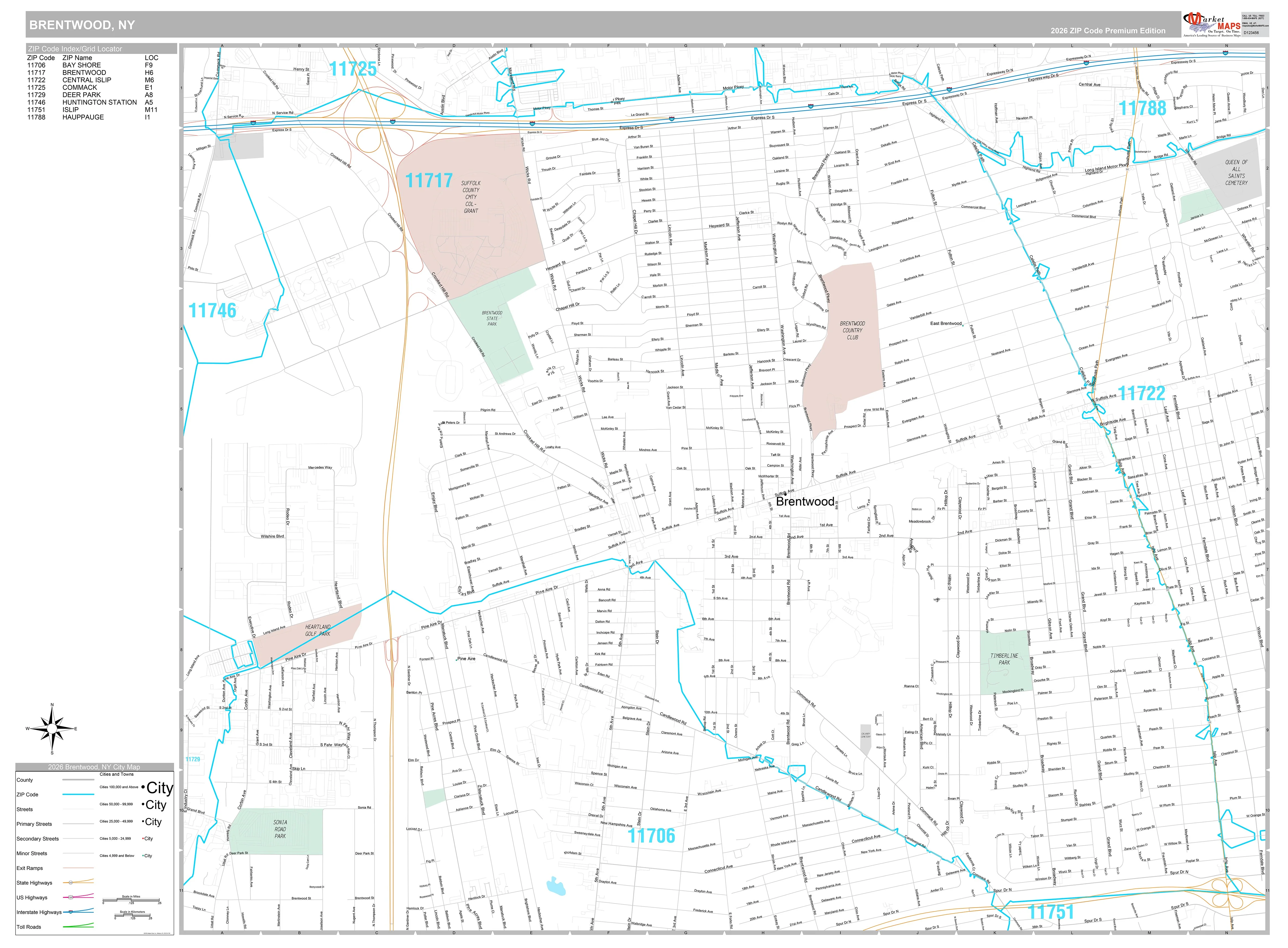Click the blue Interstate Highways line sample
Screen dimensions: 1288x948
click(78, 911)
